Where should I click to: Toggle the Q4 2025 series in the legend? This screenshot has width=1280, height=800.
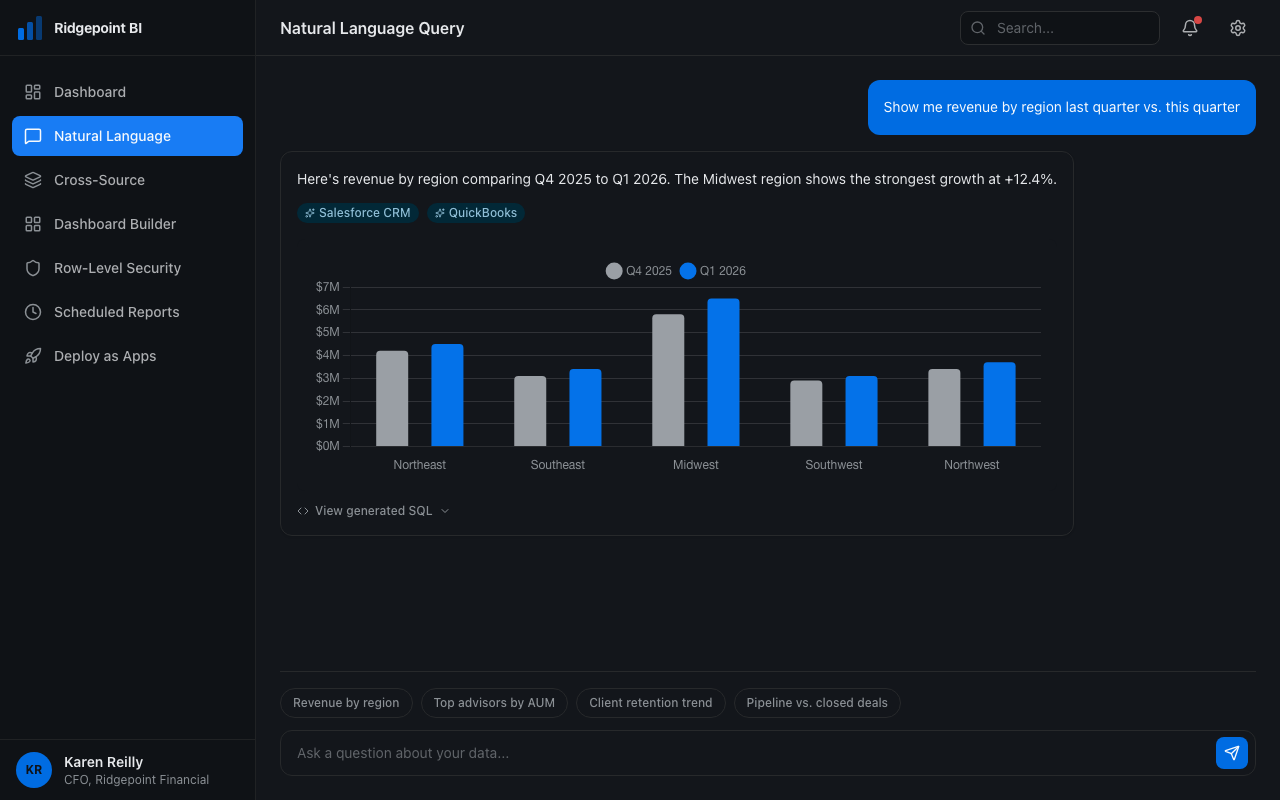pos(638,270)
